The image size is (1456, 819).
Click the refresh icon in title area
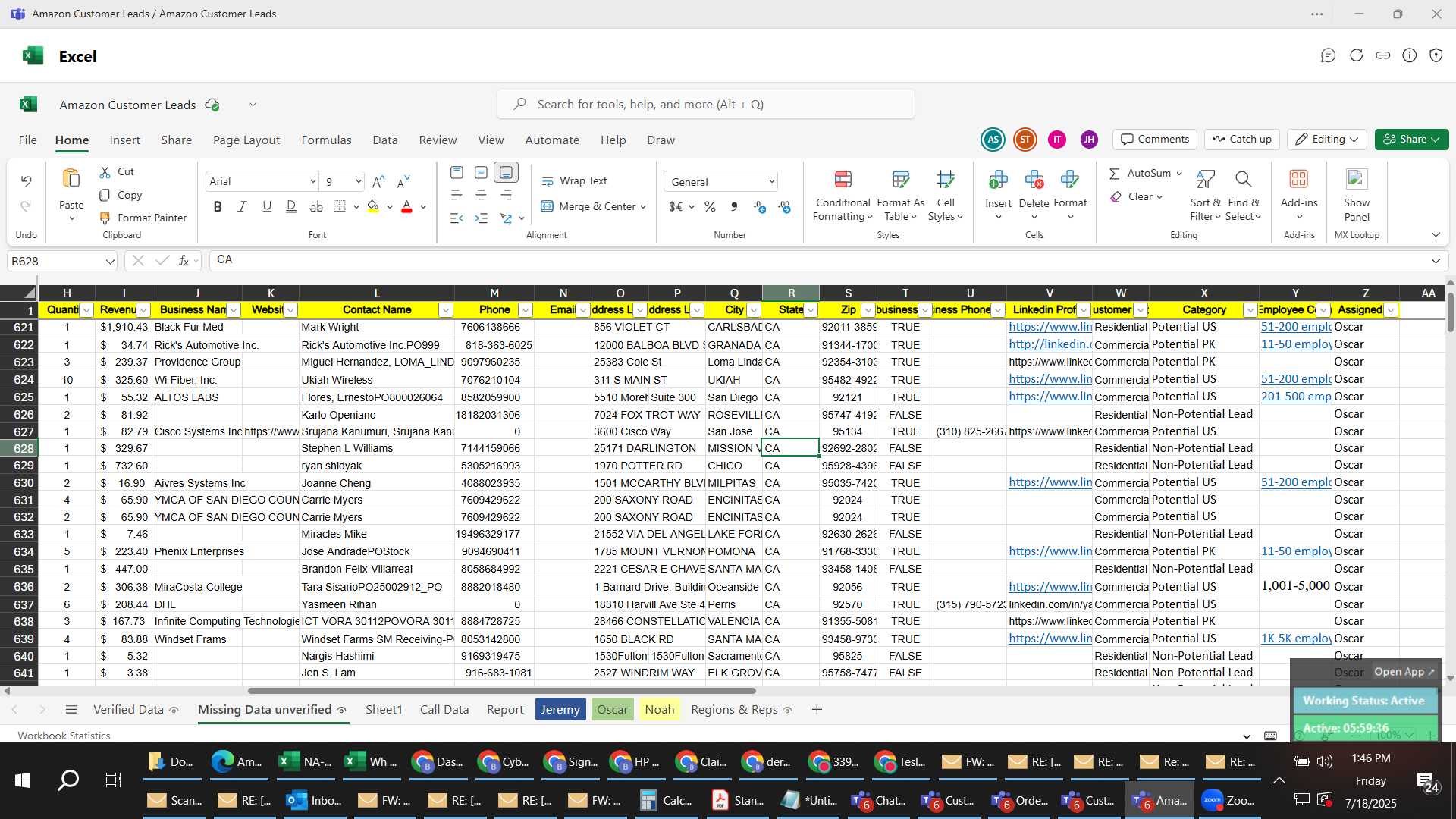click(1356, 55)
